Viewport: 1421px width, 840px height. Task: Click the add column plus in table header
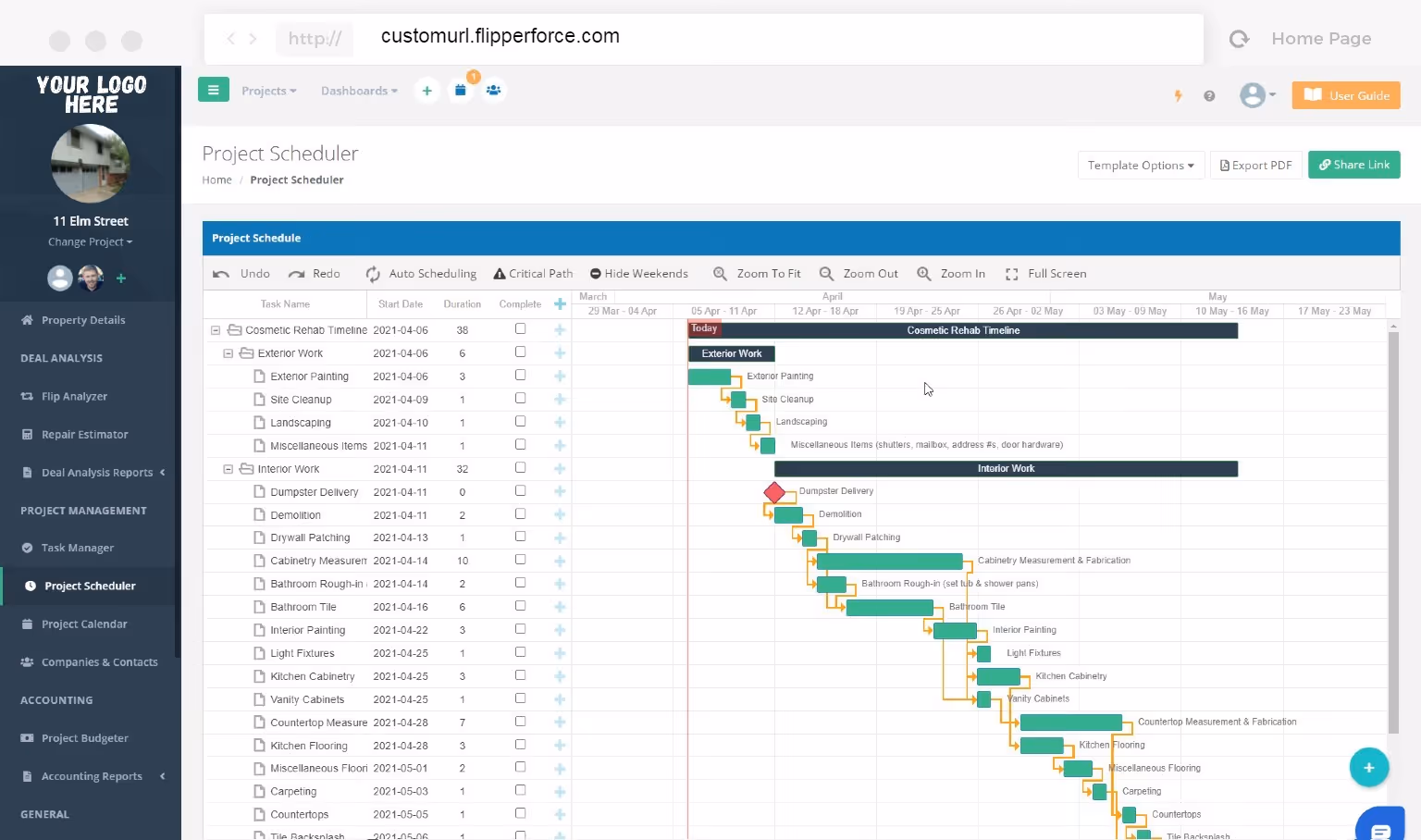(x=560, y=303)
